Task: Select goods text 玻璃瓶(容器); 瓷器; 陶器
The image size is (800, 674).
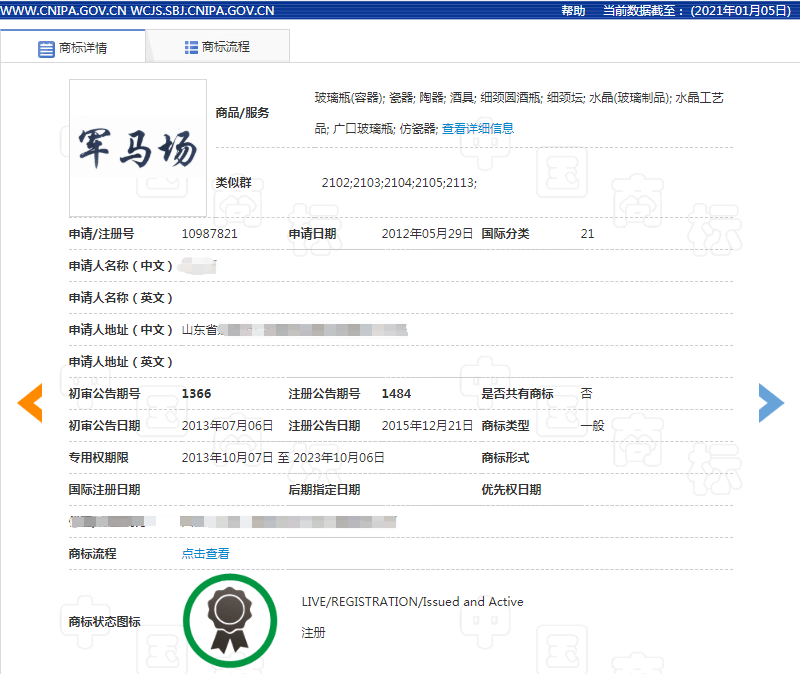Action: point(380,97)
